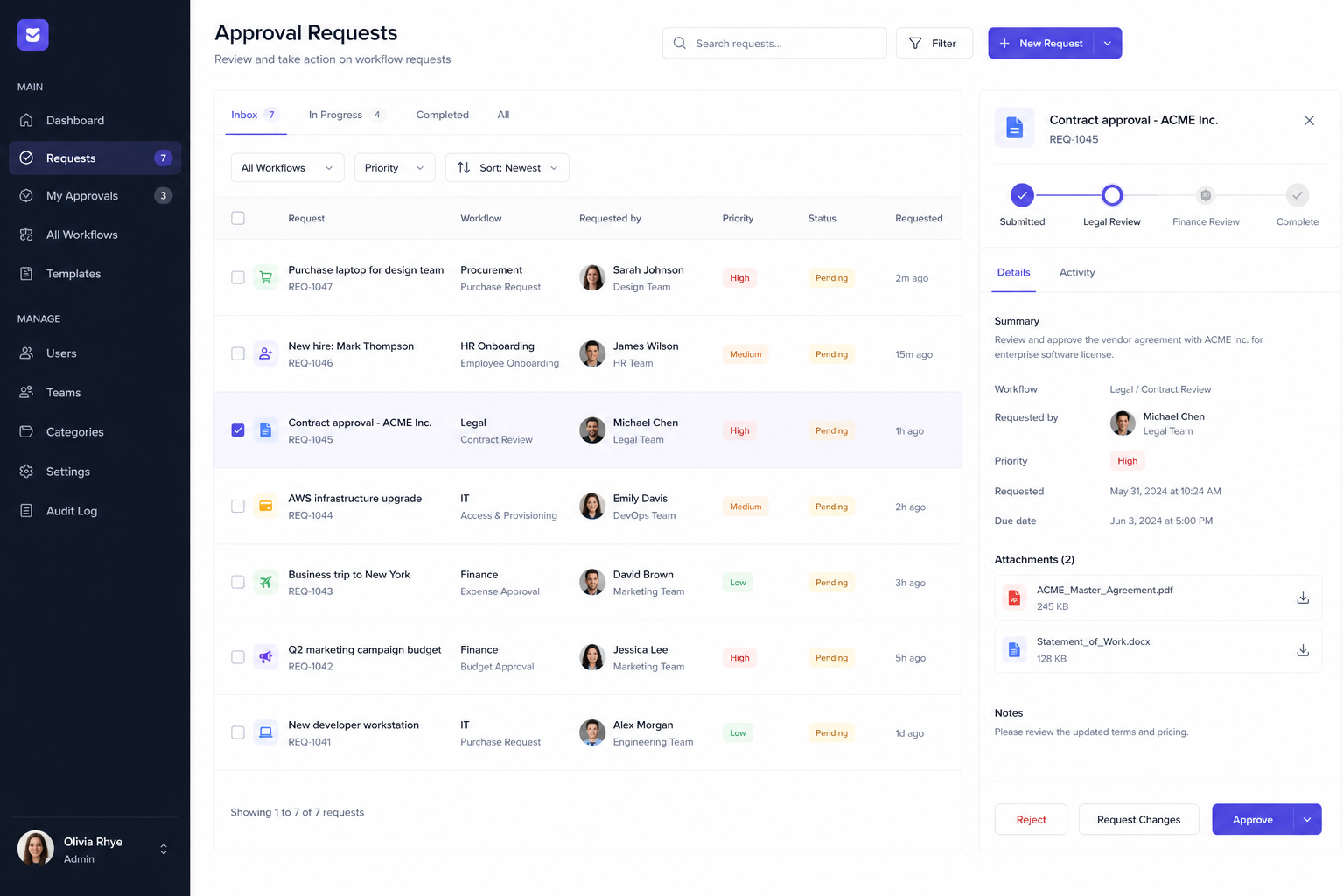1344x896 pixels.
Task: Open the Sort: Newest dropdown
Action: (x=507, y=168)
